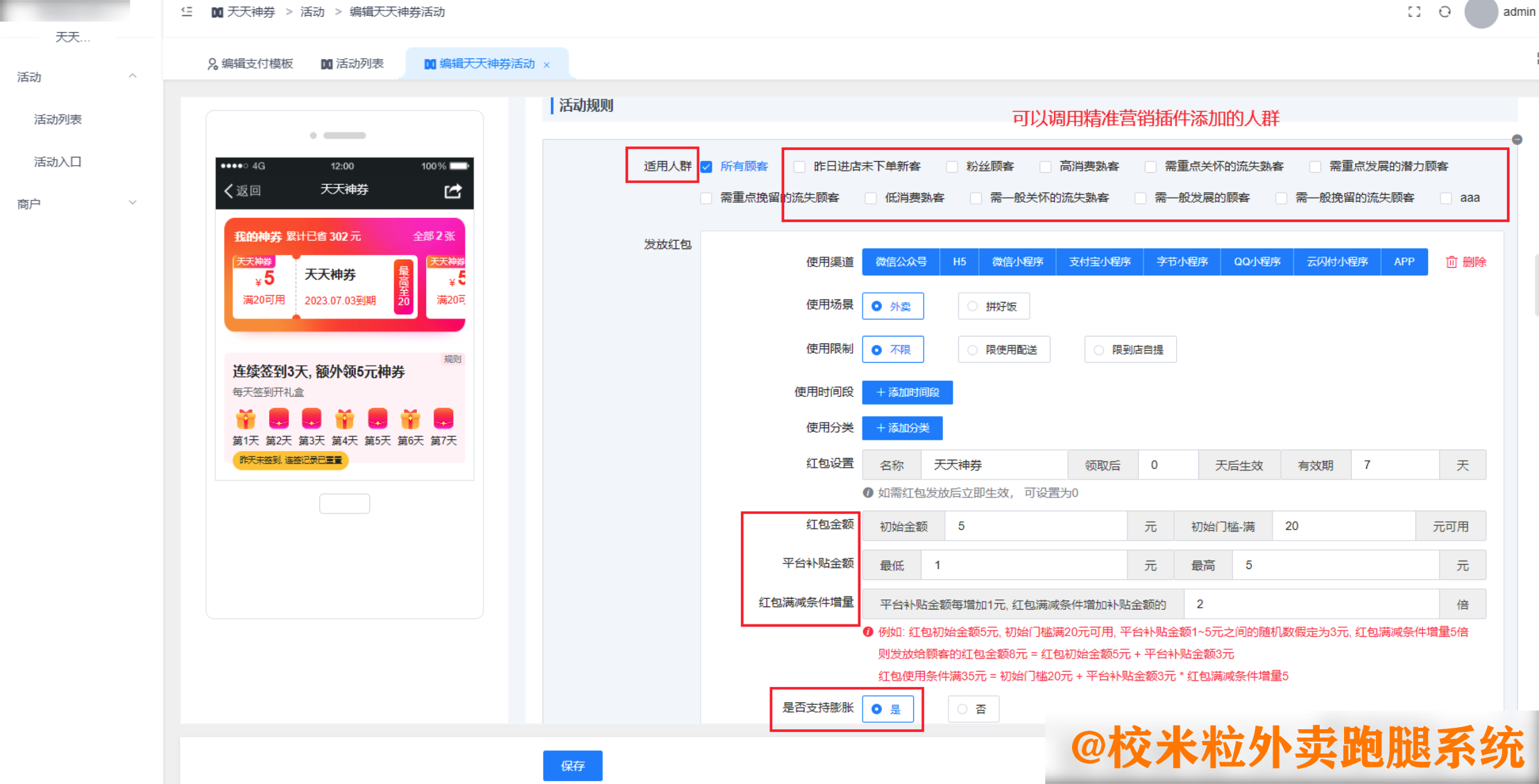The image size is (1539, 784).
Task: Click the 保存 save button
Action: pos(572,766)
